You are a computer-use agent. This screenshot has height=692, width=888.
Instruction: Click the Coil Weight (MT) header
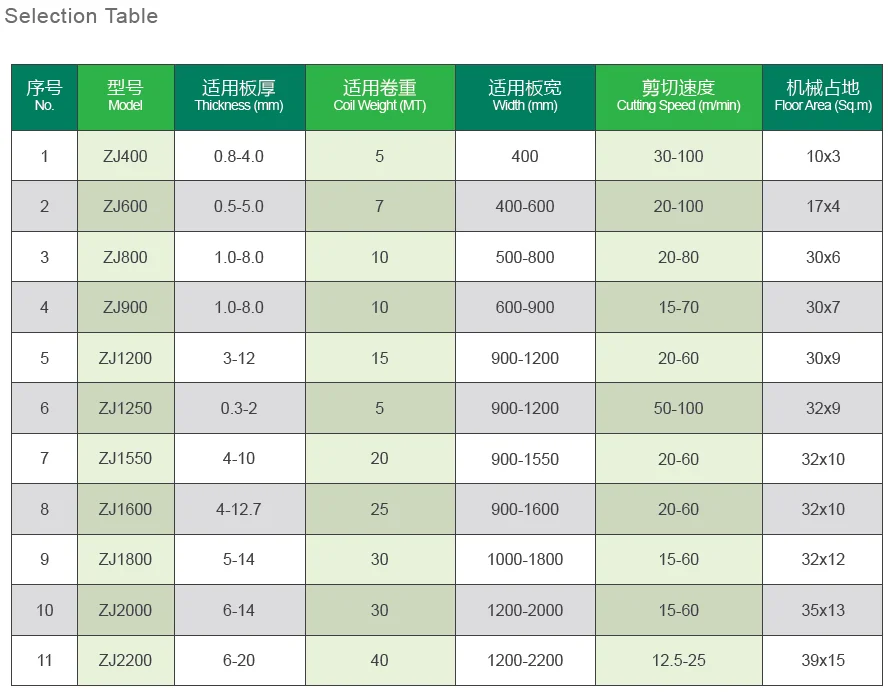(379, 96)
